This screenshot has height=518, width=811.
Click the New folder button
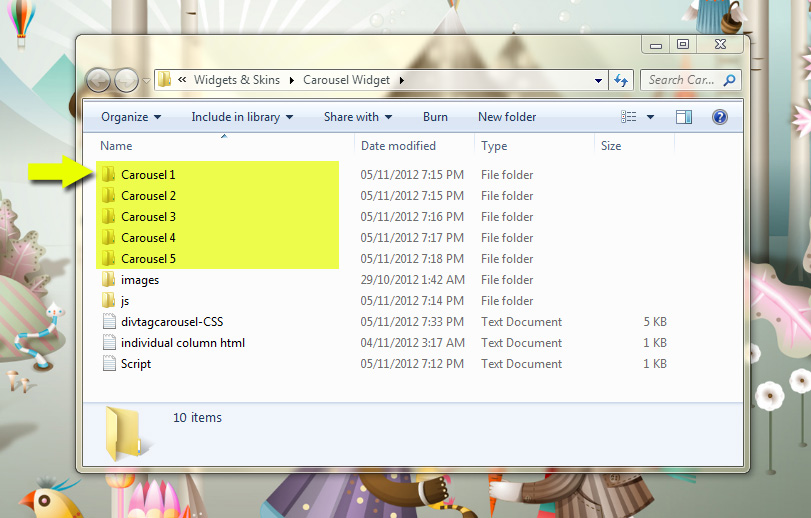(x=507, y=117)
